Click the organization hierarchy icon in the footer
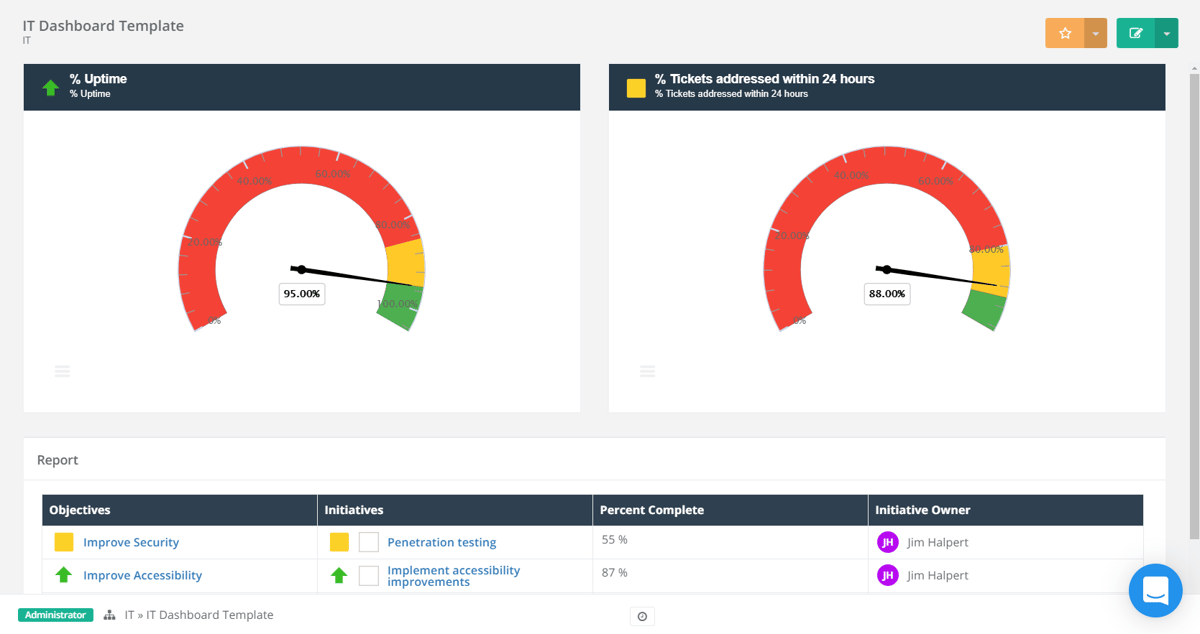Image resolution: width=1200 pixels, height=634 pixels. (x=110, y=615)
